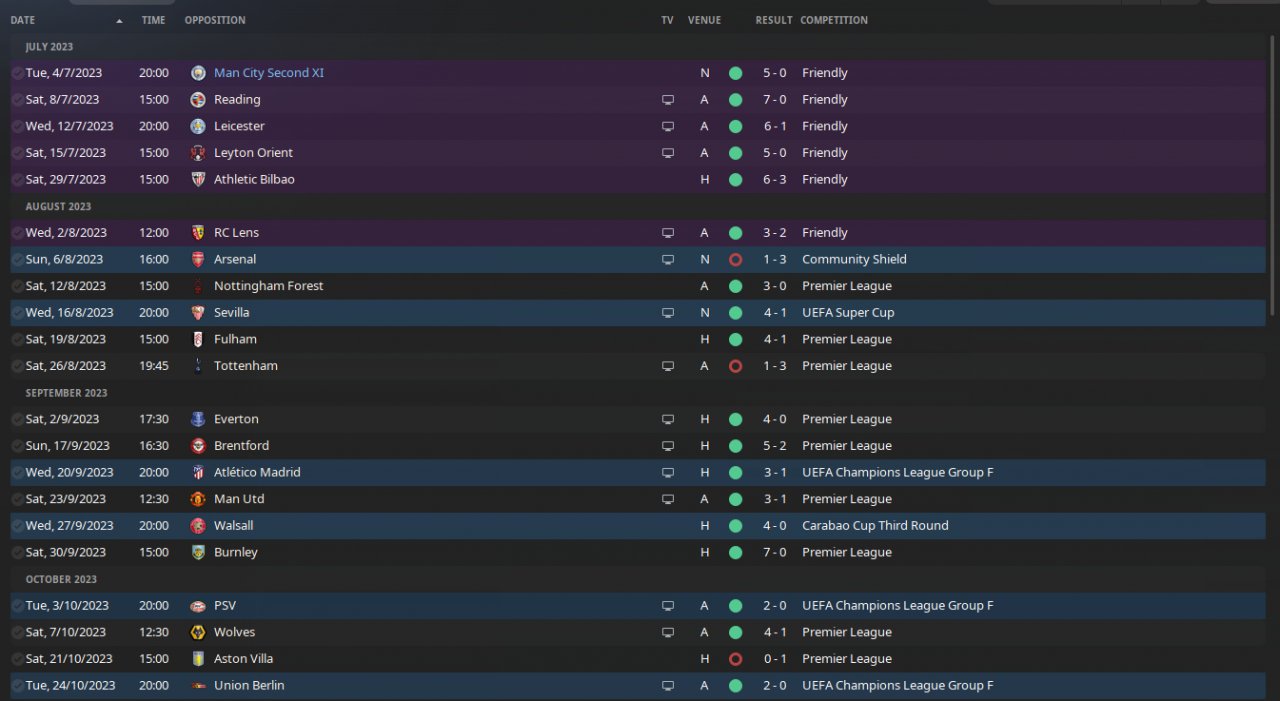The image size is (1280, 701).
Task: Click the Result column header
Action: [x=774, y=20]
